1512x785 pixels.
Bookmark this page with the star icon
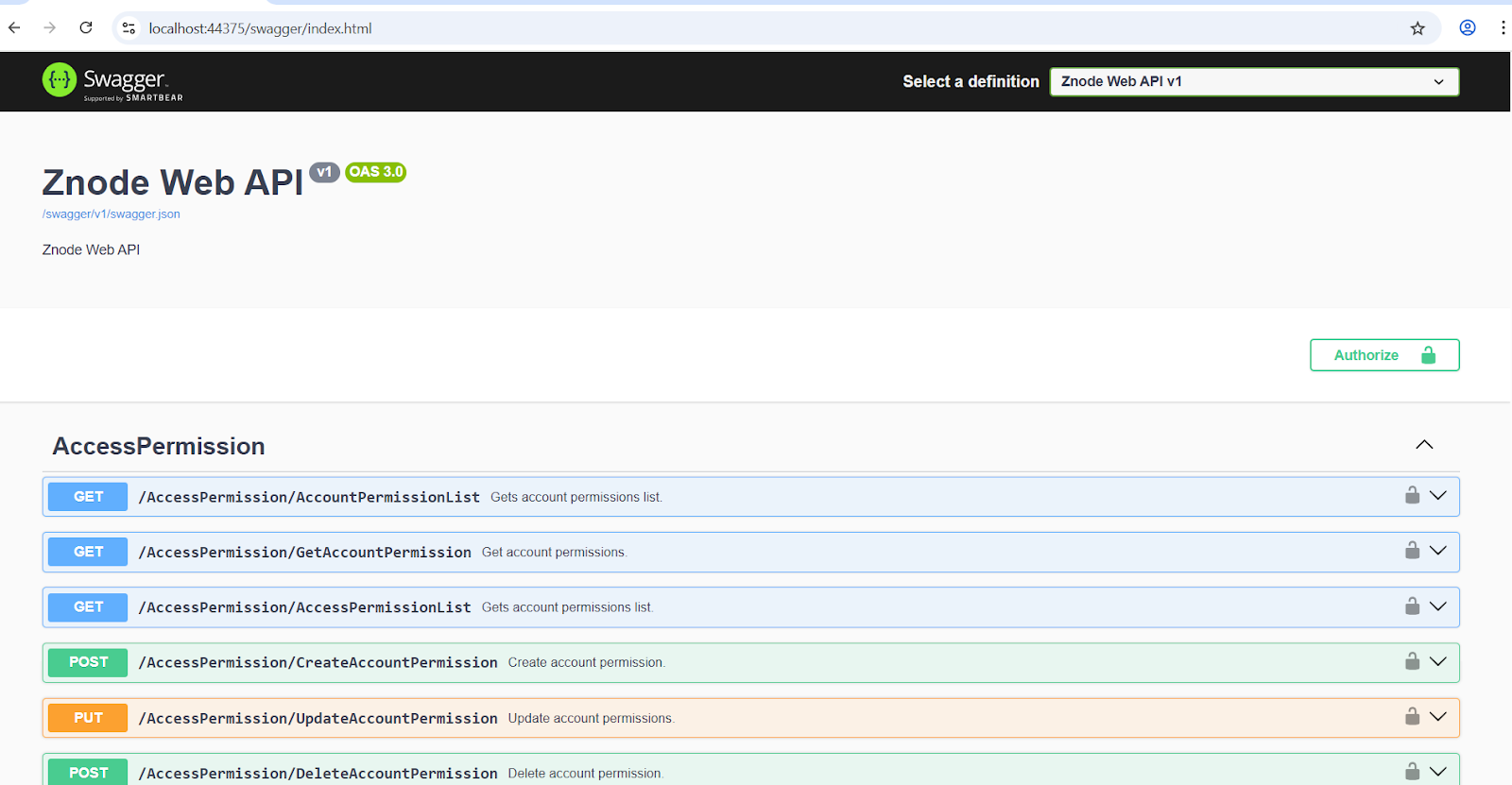coord(1417,28)
